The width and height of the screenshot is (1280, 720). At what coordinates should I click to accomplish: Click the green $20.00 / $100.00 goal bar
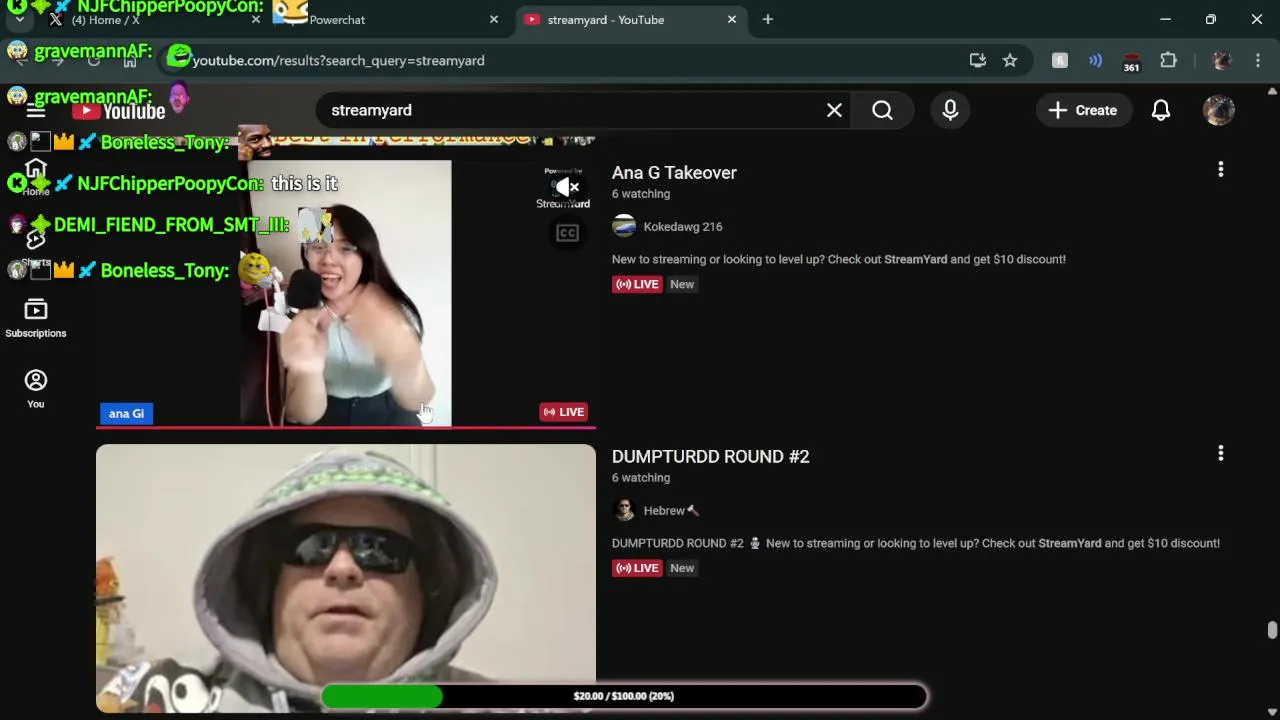[624, 696]
